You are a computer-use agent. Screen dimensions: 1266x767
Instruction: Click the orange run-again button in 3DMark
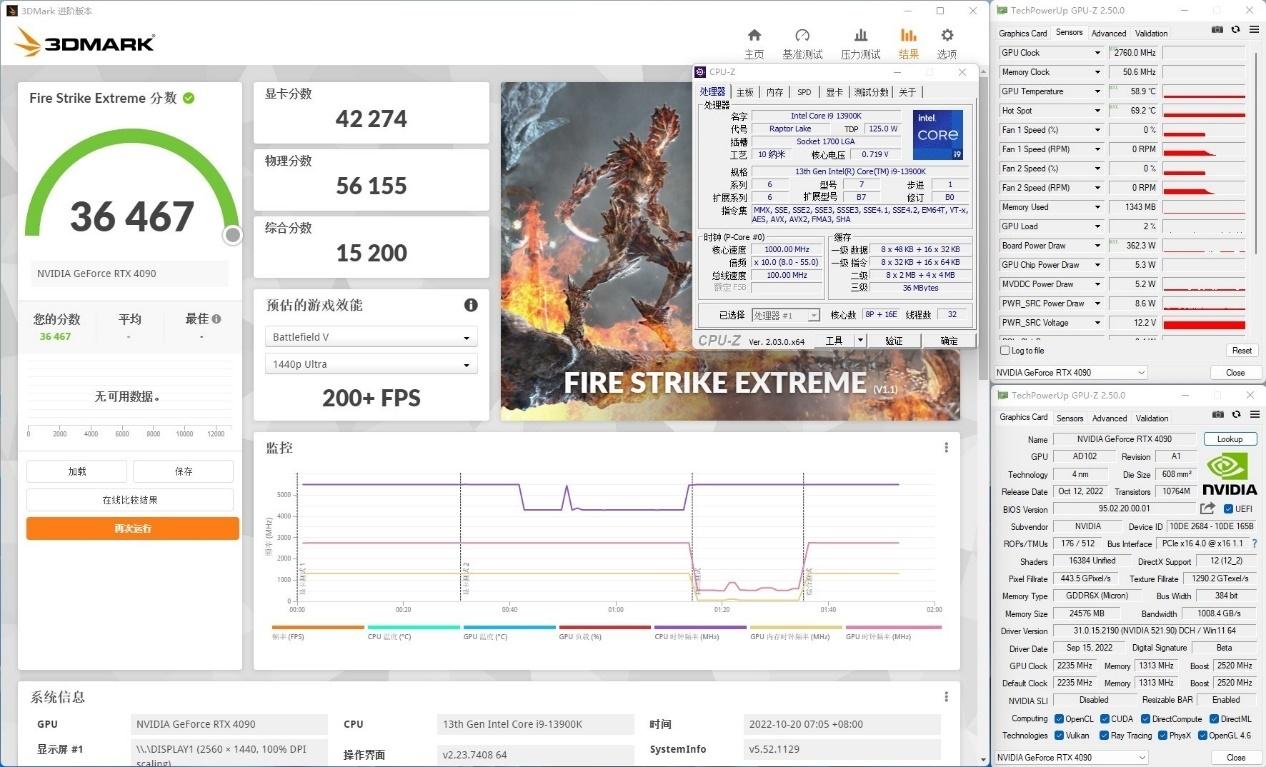132,528
